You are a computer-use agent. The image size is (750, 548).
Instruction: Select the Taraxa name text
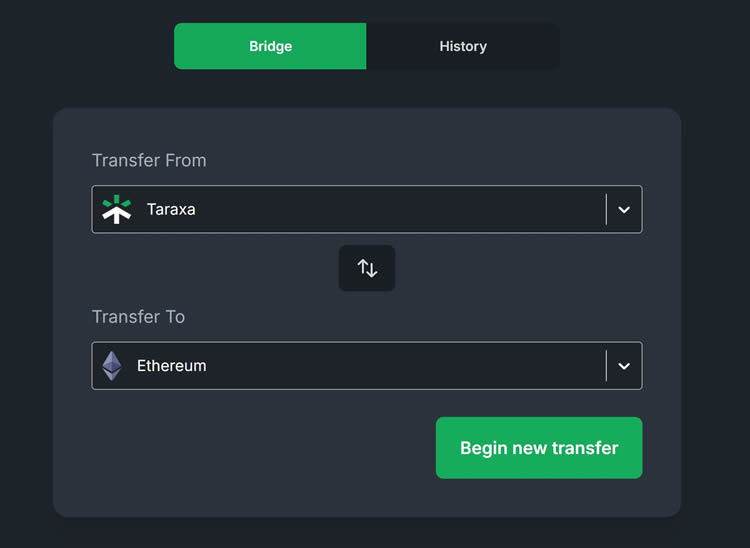pos(171,210)
